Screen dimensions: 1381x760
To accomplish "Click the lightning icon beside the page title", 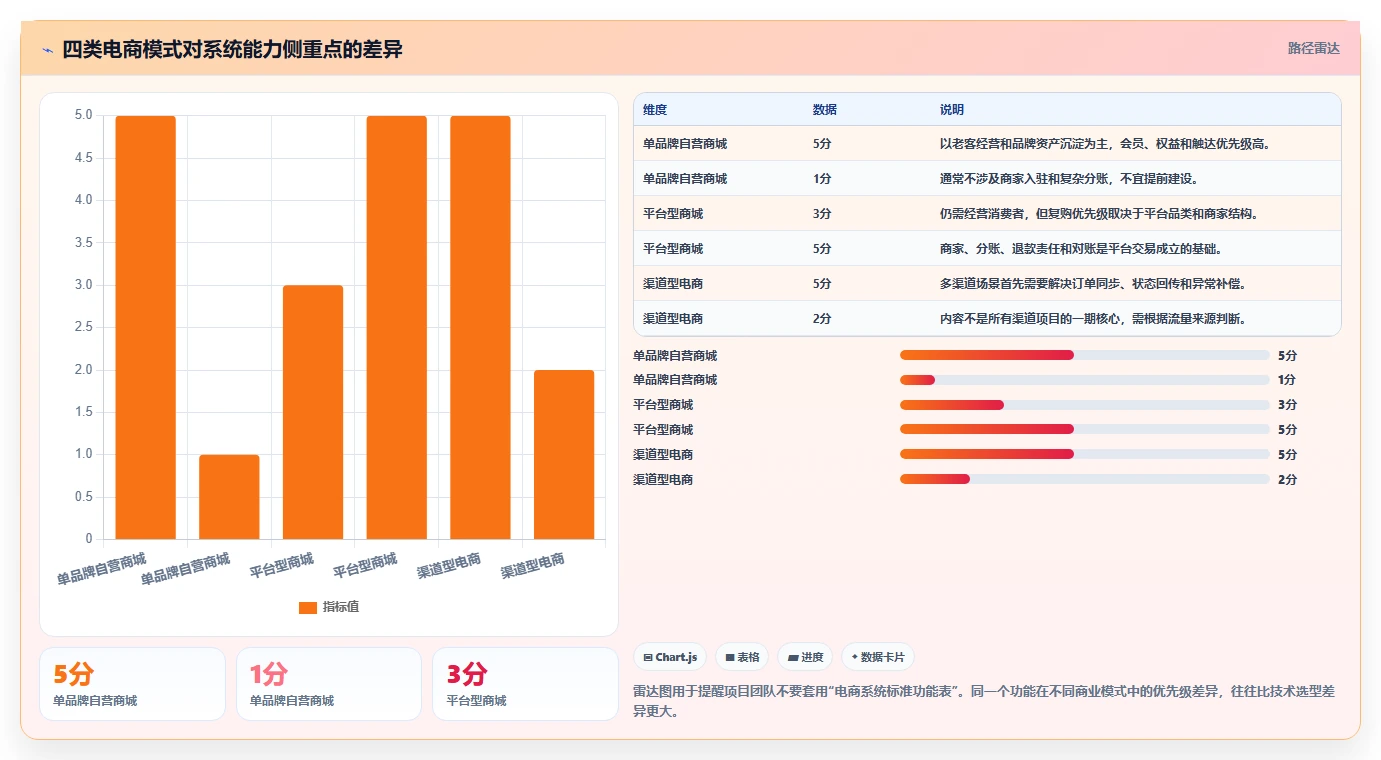I will (x=48, y=50).
